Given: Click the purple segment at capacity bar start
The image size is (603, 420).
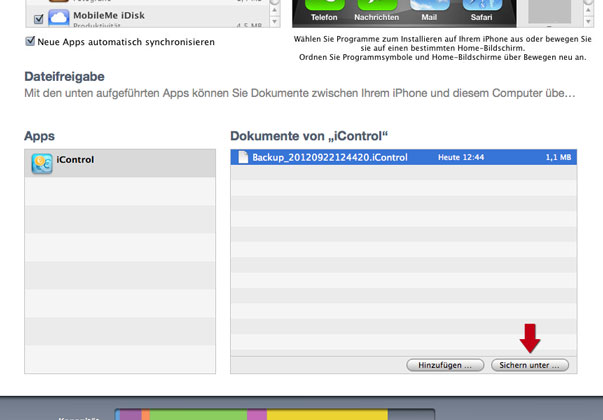Looking at the screenshot, I should (130, 415).
